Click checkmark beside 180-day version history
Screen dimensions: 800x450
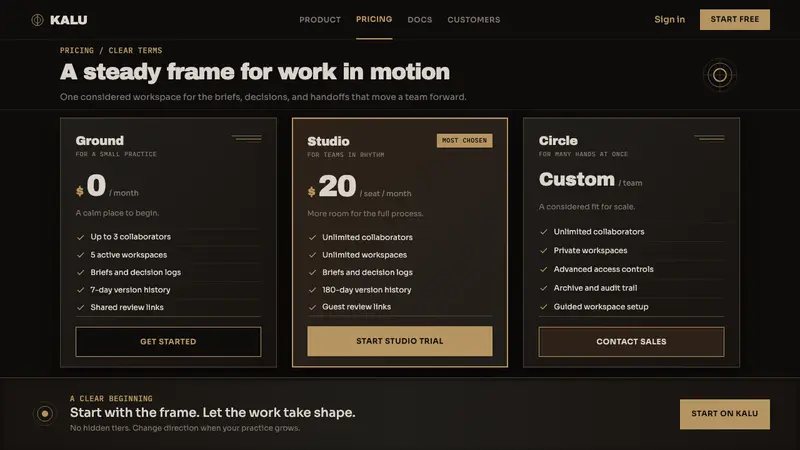point(312,290)
